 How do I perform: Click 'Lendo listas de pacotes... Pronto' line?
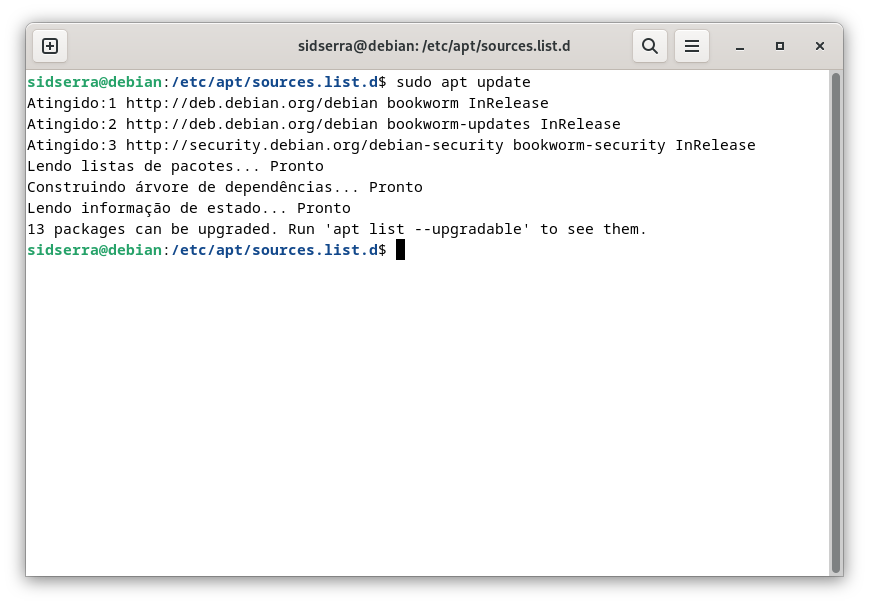pos(175,166)
